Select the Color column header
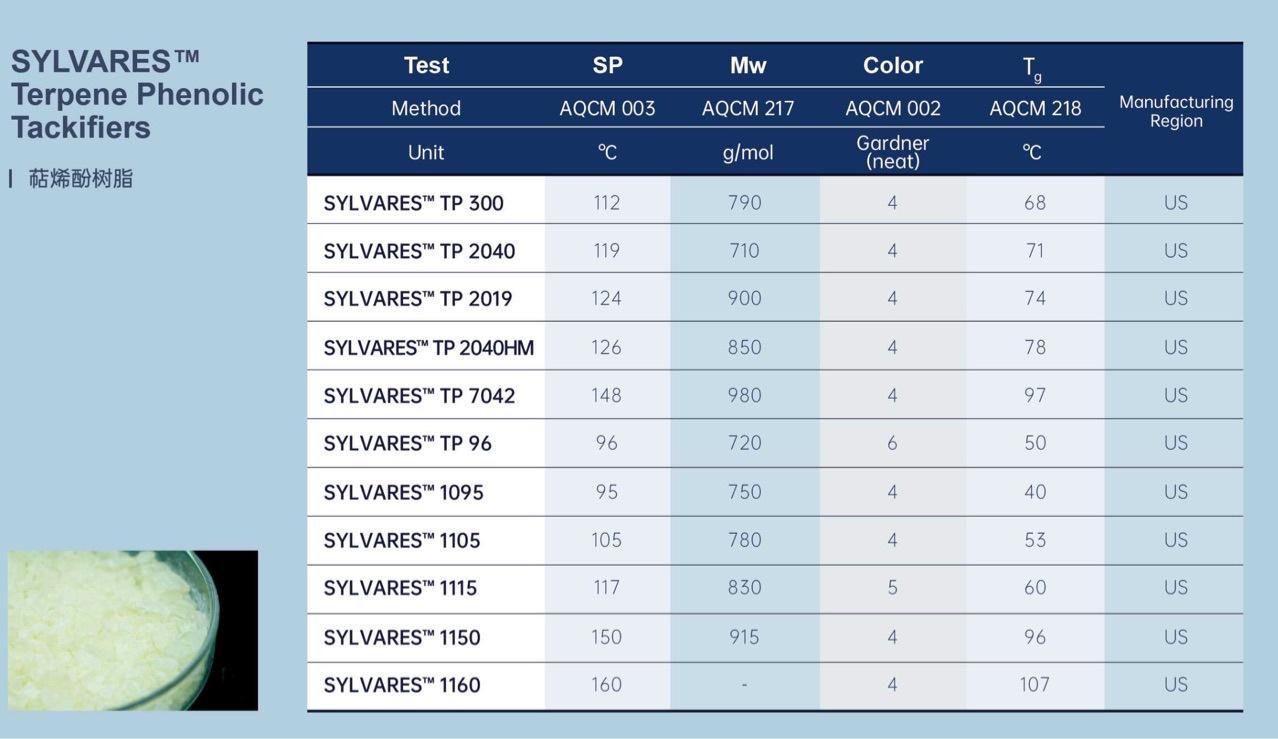 click(x=892, y=66)
